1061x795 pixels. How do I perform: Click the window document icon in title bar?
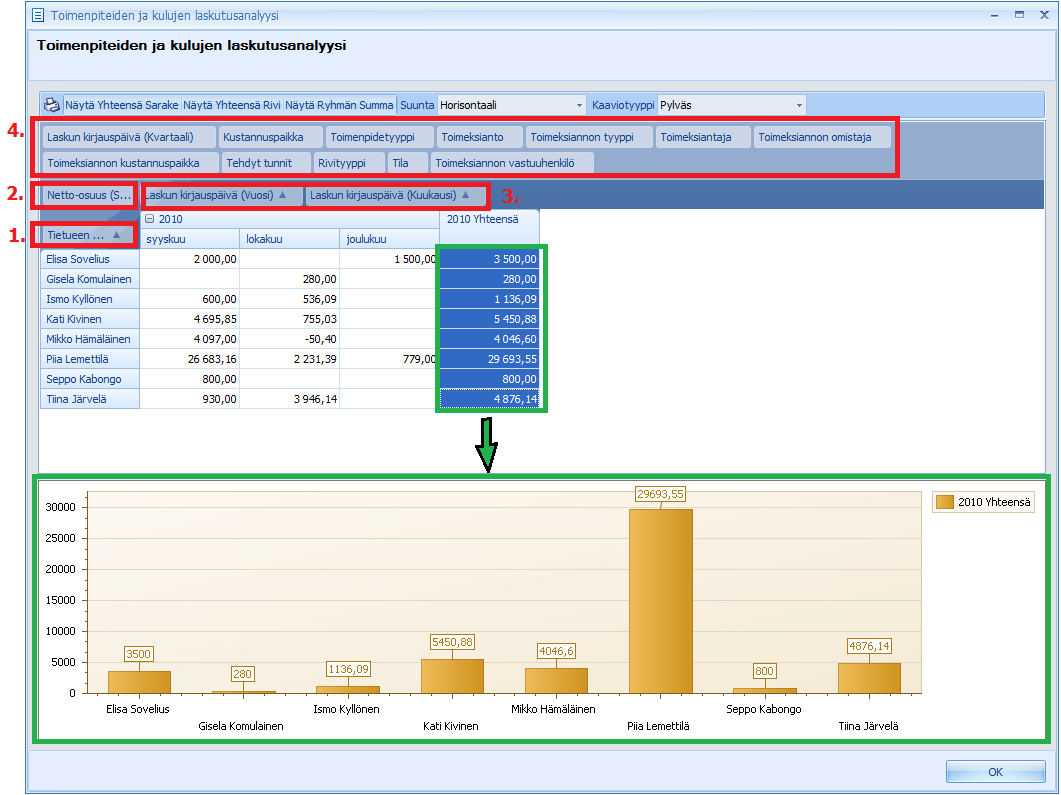click(x=39, y=15)
